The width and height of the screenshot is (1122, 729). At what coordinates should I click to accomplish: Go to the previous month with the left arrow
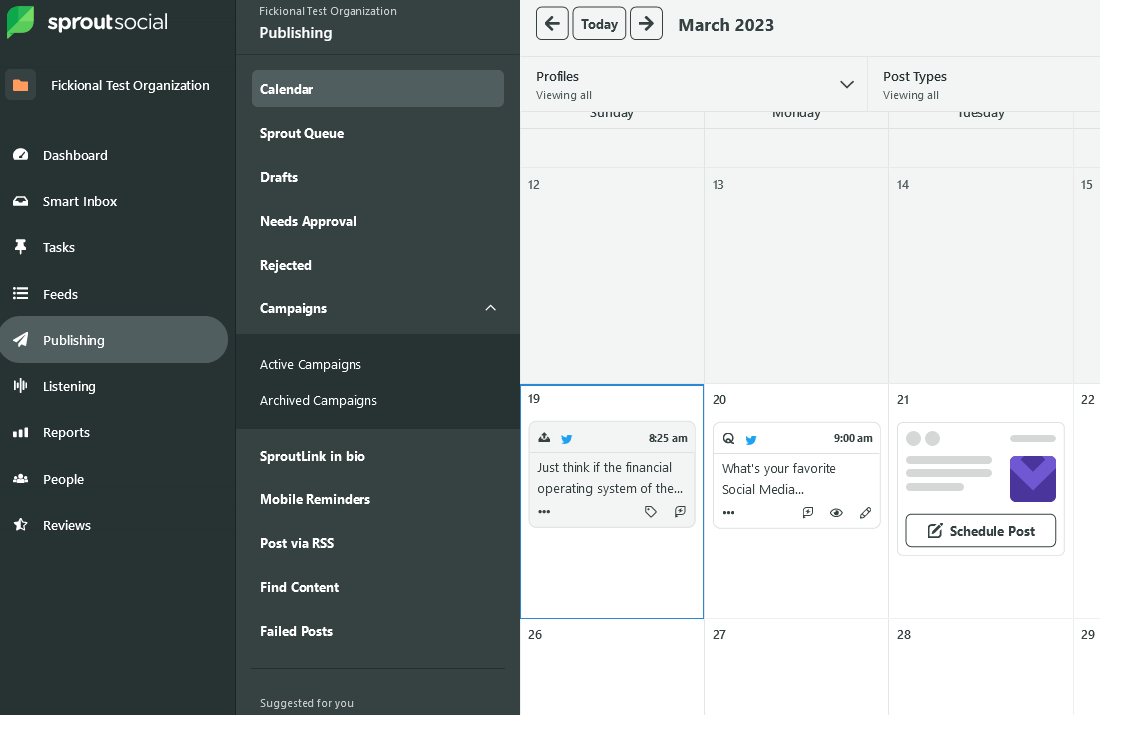tap(552, 24)
